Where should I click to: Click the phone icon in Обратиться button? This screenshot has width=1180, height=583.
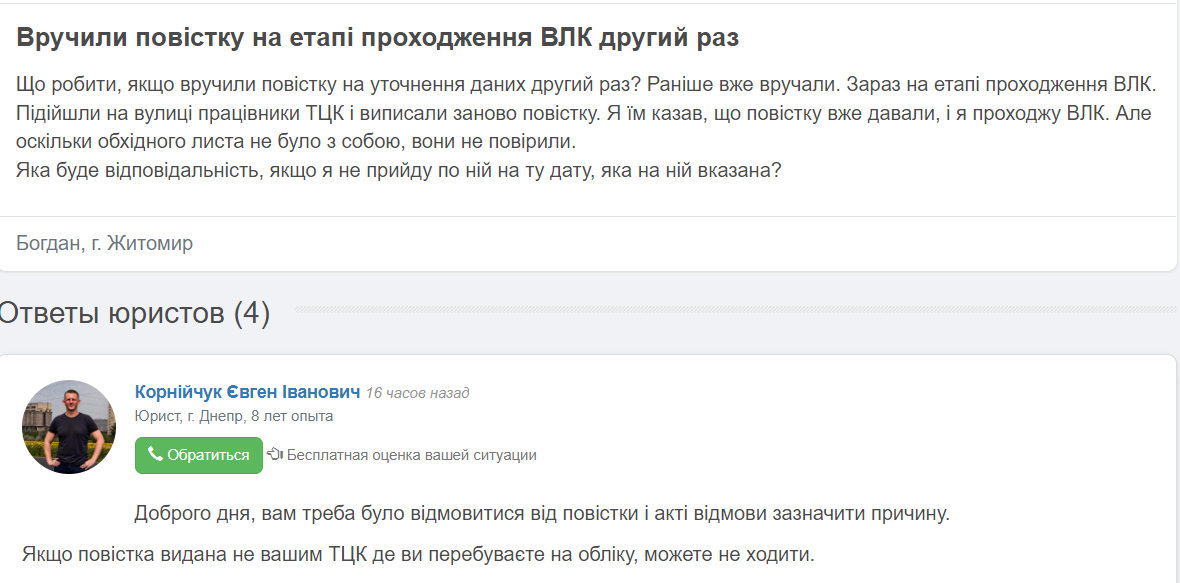pos(155,455)
